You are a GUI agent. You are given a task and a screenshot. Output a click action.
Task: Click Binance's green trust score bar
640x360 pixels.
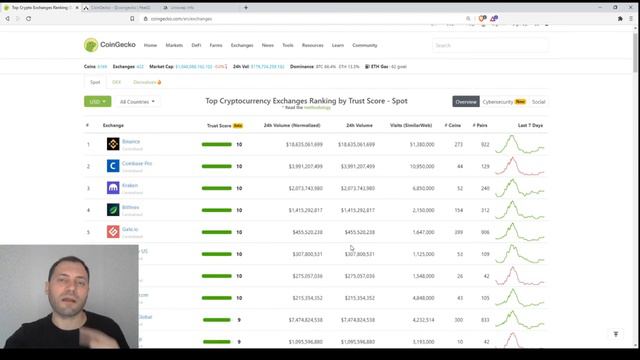tap(217, 144)
